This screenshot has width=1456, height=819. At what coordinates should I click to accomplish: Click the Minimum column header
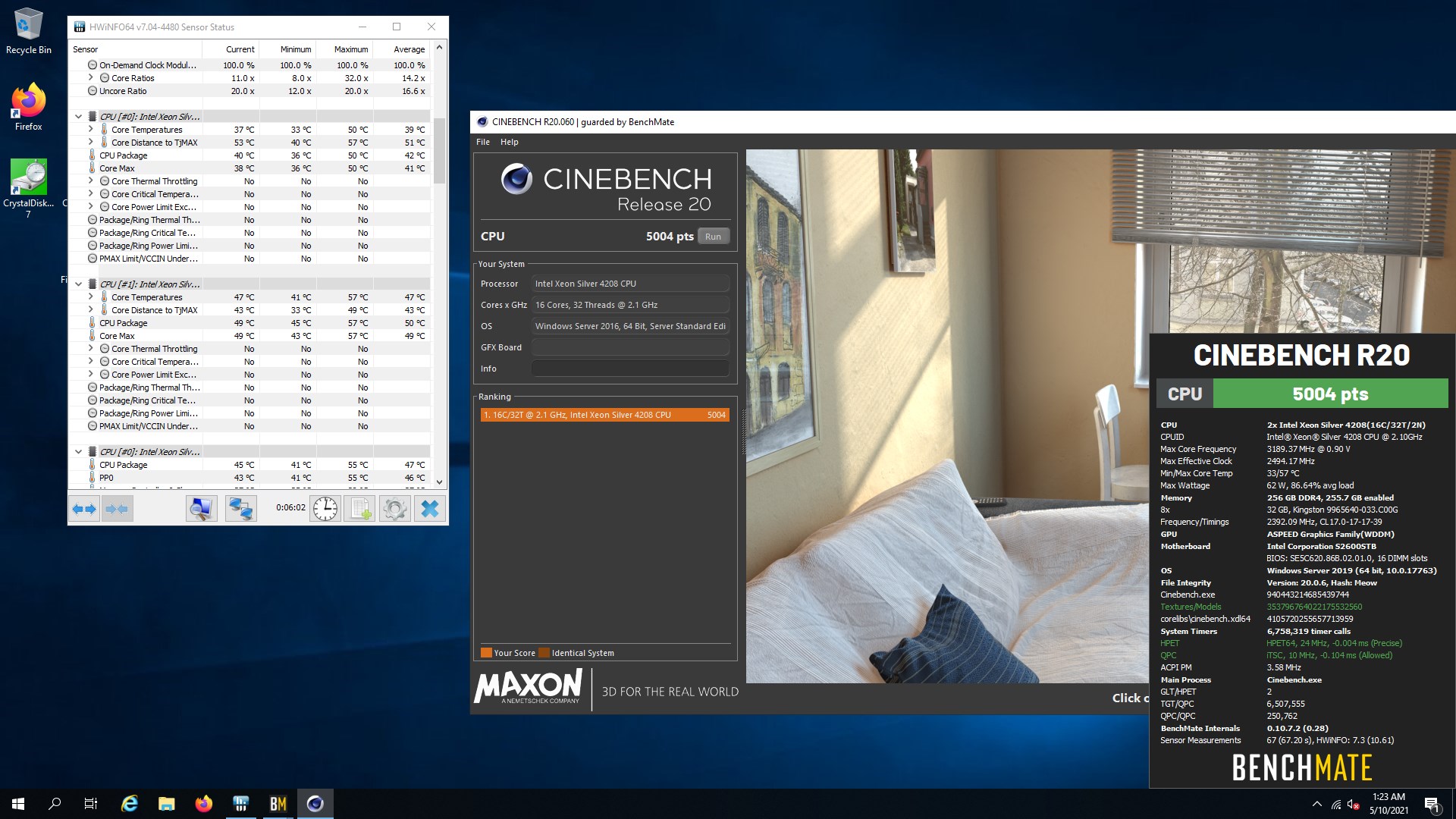(287, 49)
